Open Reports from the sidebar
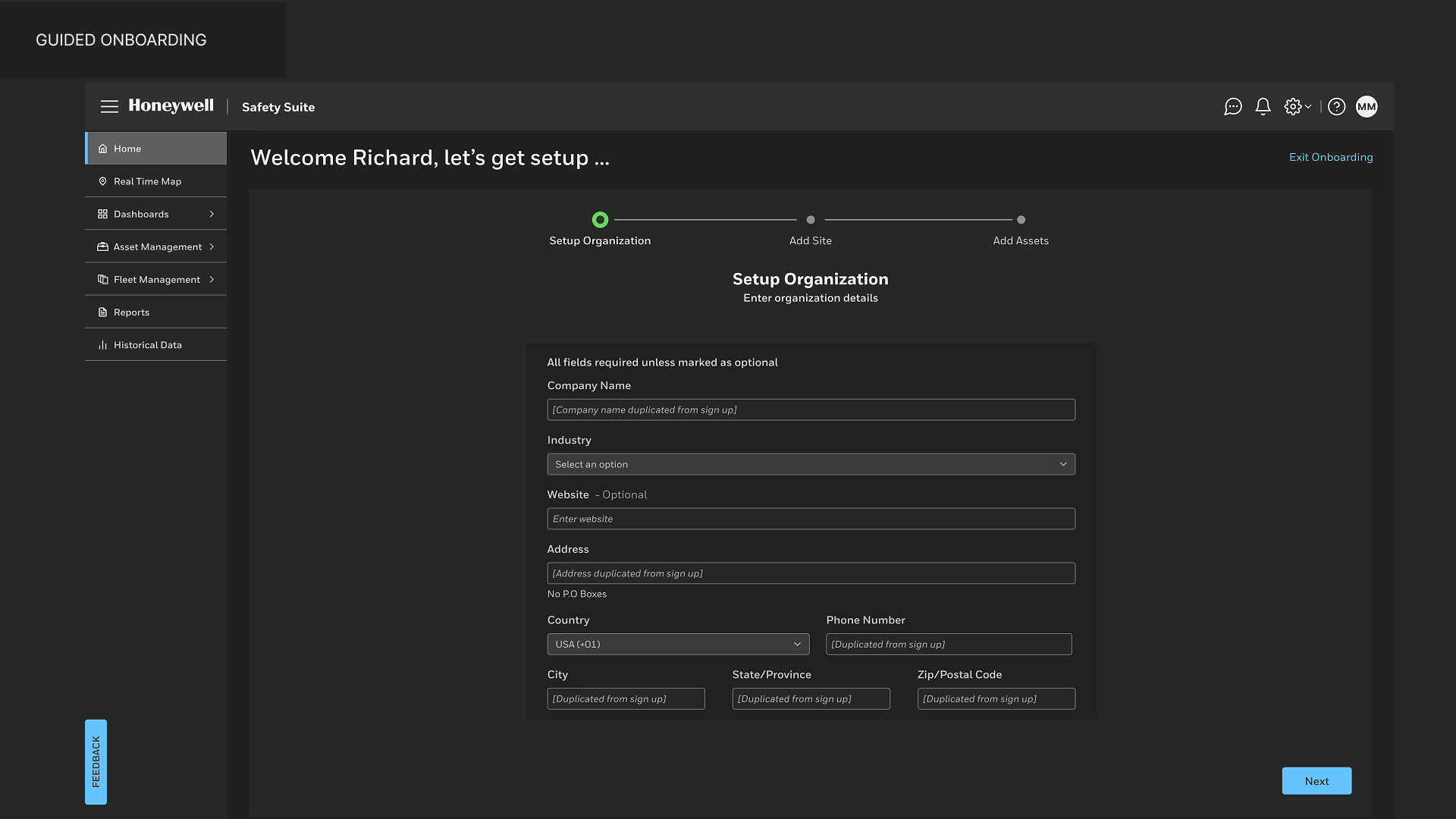The height and width of the screenshot is (819, 1456). click(132, 312)
